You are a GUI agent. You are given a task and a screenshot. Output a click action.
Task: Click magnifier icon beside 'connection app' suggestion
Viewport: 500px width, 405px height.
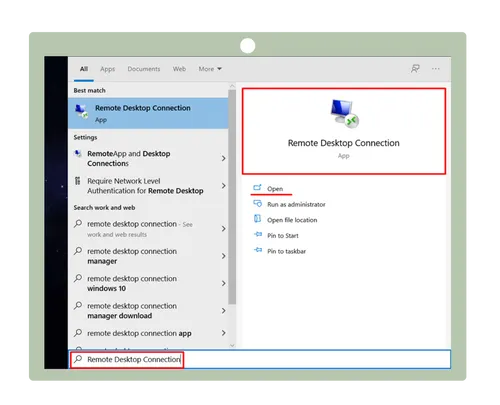click(x=78, y=333)
